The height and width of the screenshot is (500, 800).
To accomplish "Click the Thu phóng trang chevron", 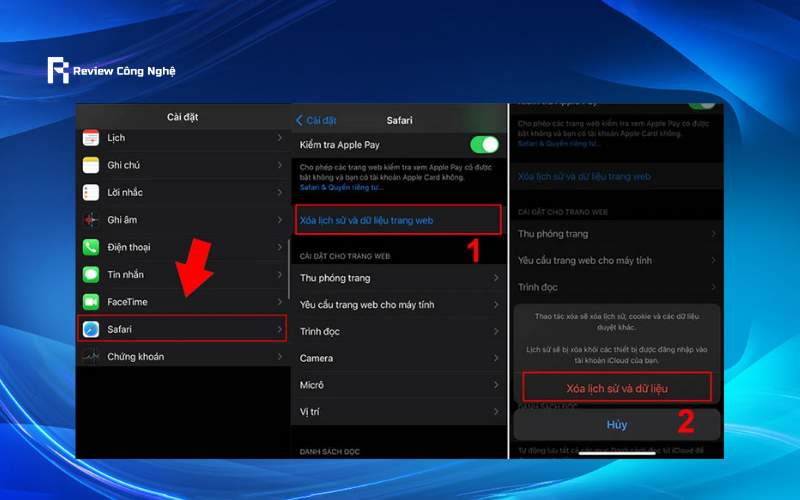I will tap(496, 278).
